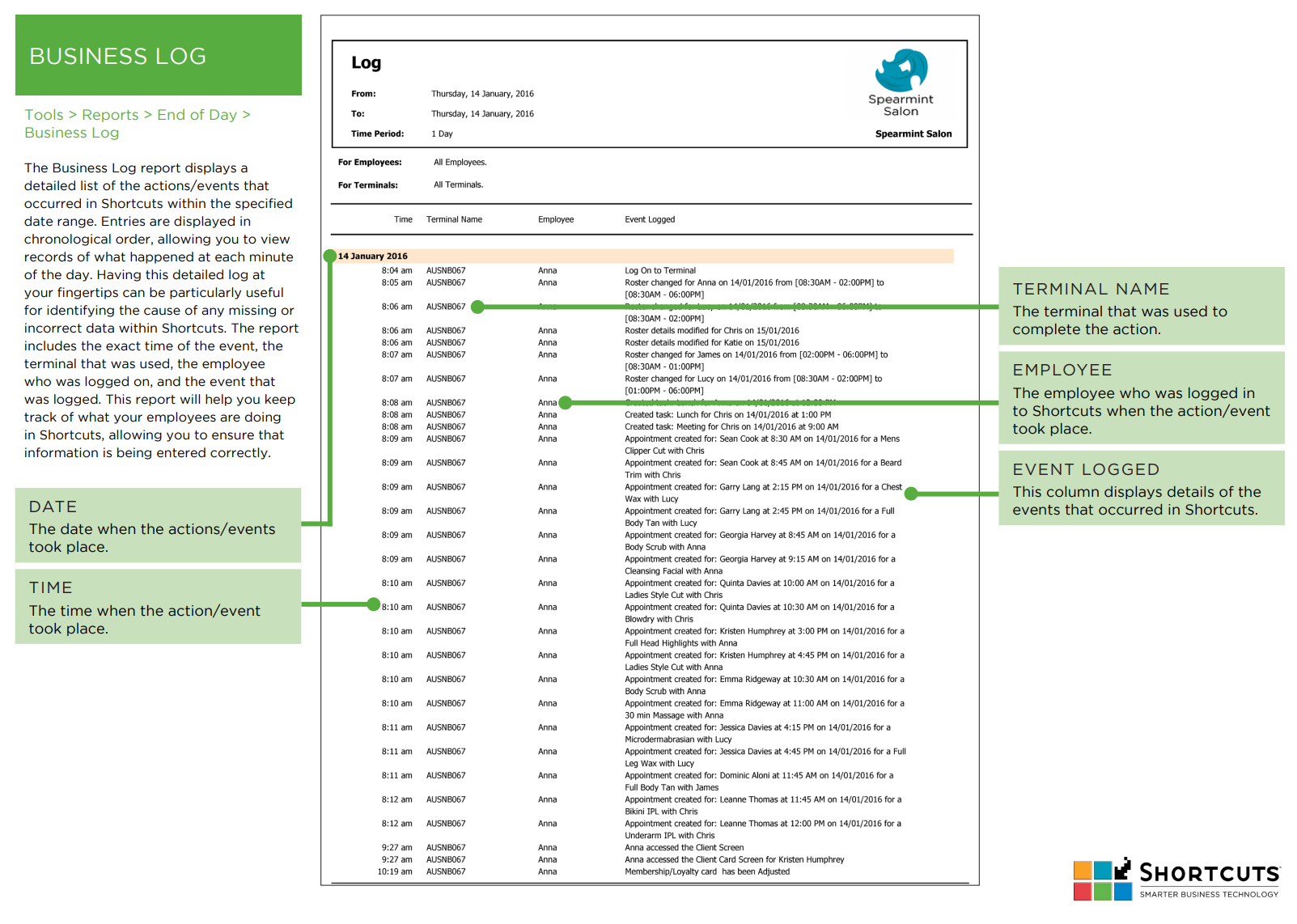Click the '8:04 am' time entry
This screenshot has height=924, width=1297.
[396, 271]
